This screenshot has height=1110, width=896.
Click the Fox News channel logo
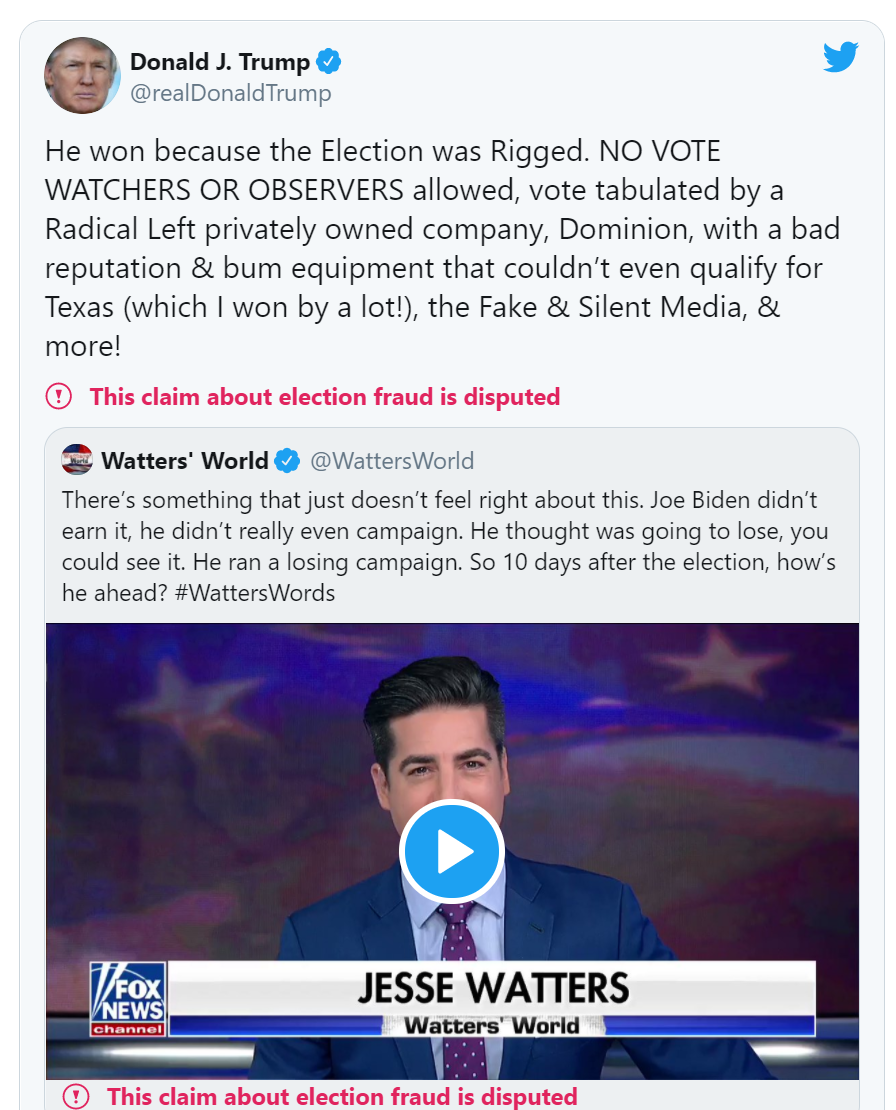127,998
